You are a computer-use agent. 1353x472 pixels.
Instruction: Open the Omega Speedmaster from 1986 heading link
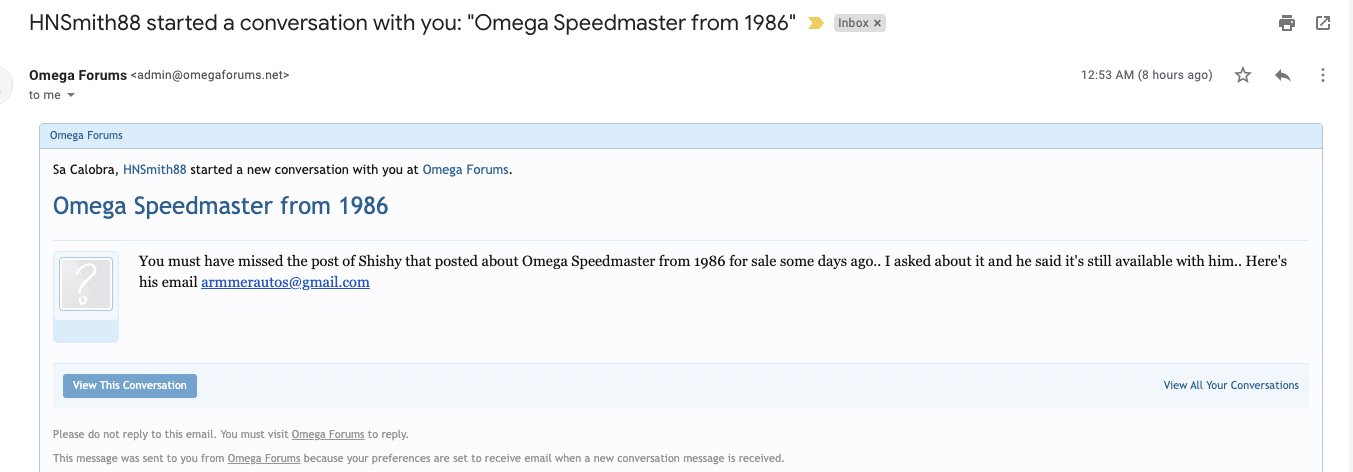tap(220, 206)
